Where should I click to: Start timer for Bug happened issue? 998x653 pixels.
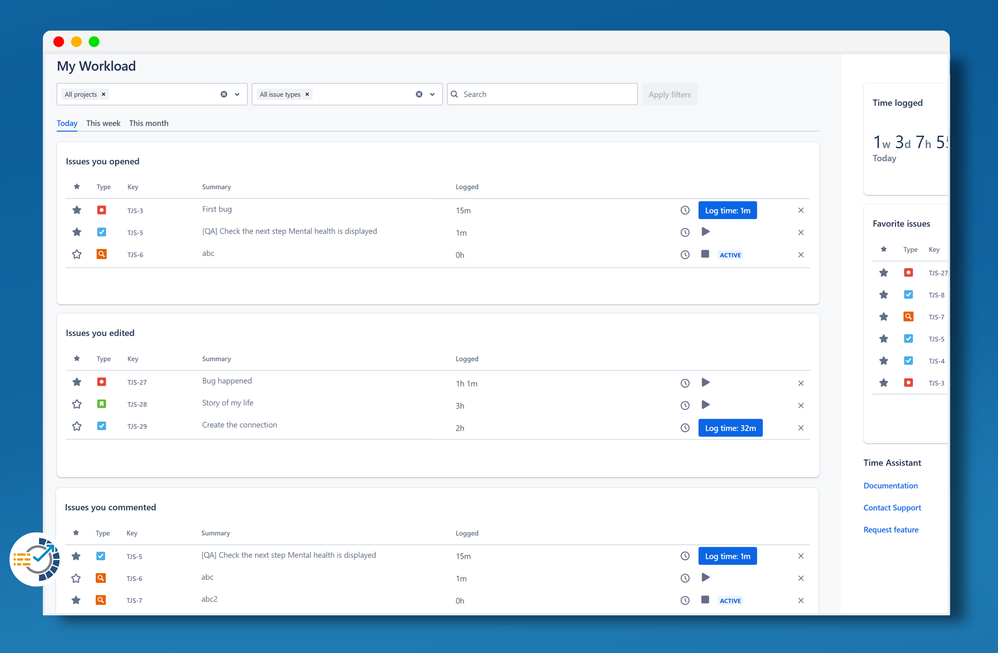tap(705, 383)
